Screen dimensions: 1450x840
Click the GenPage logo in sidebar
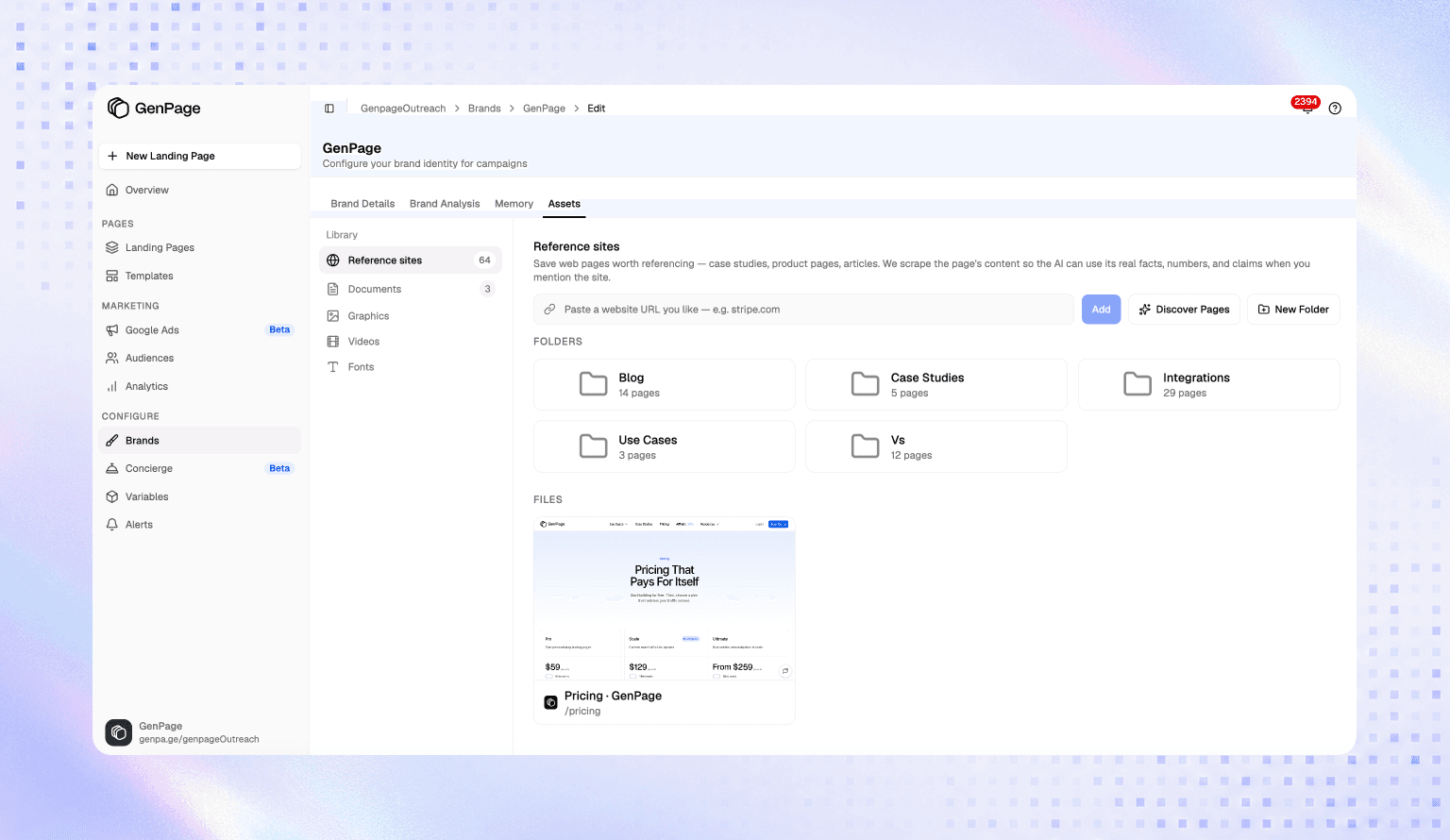point(154,108)
